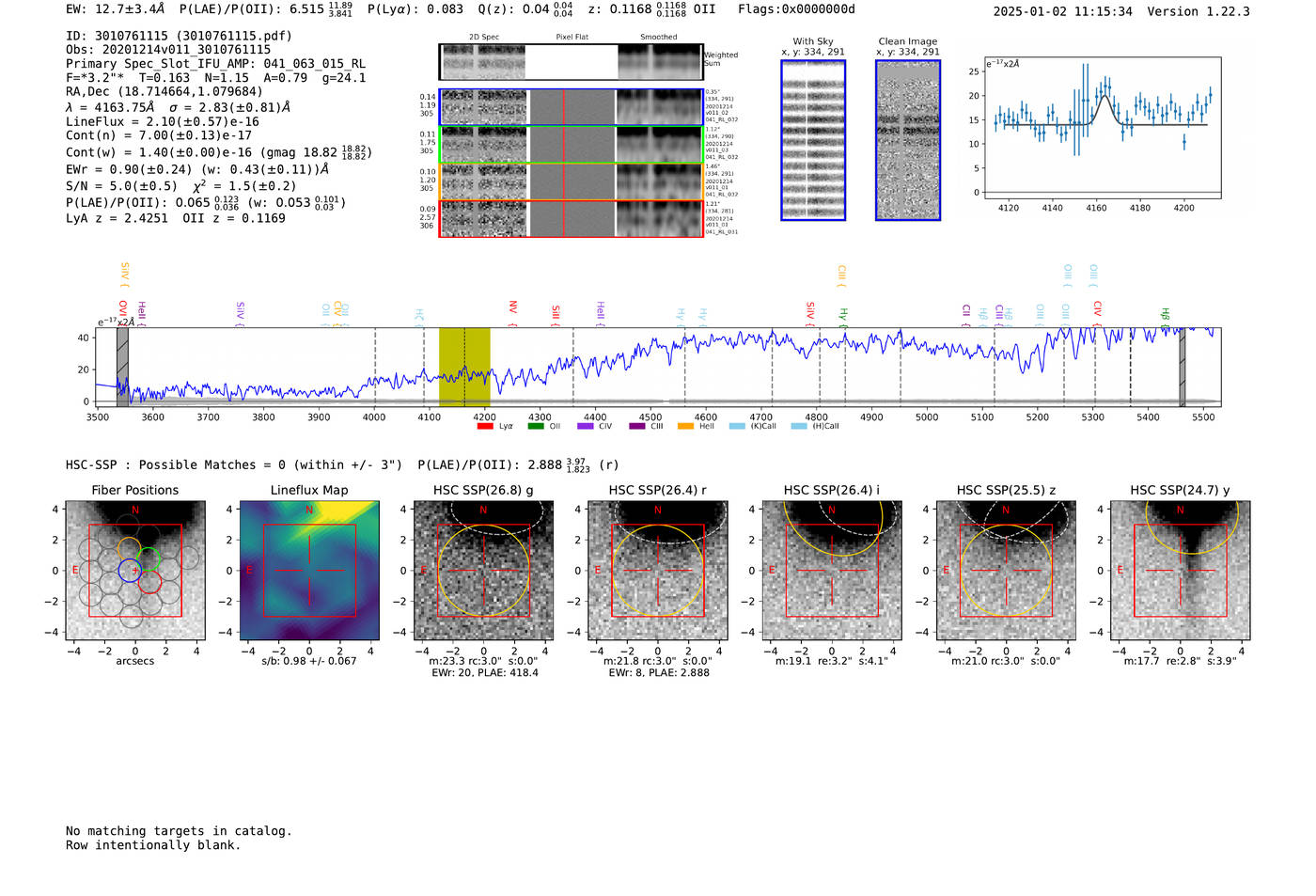1316x896 pixels.
Task: Select the orange-bordered 2D spectrum row
Action: coord(571,181)
